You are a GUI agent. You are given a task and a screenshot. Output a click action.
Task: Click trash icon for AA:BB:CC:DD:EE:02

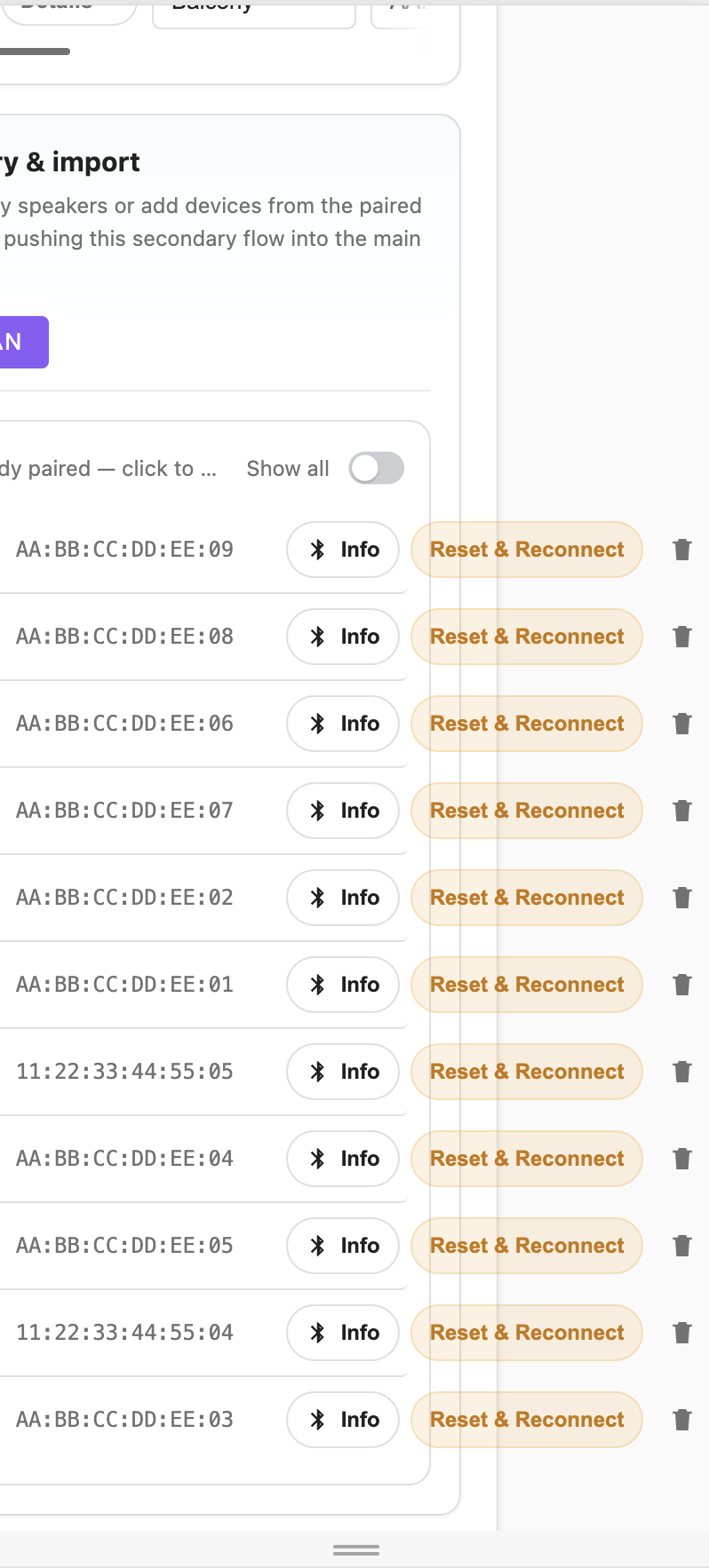[x=681, y=898]
